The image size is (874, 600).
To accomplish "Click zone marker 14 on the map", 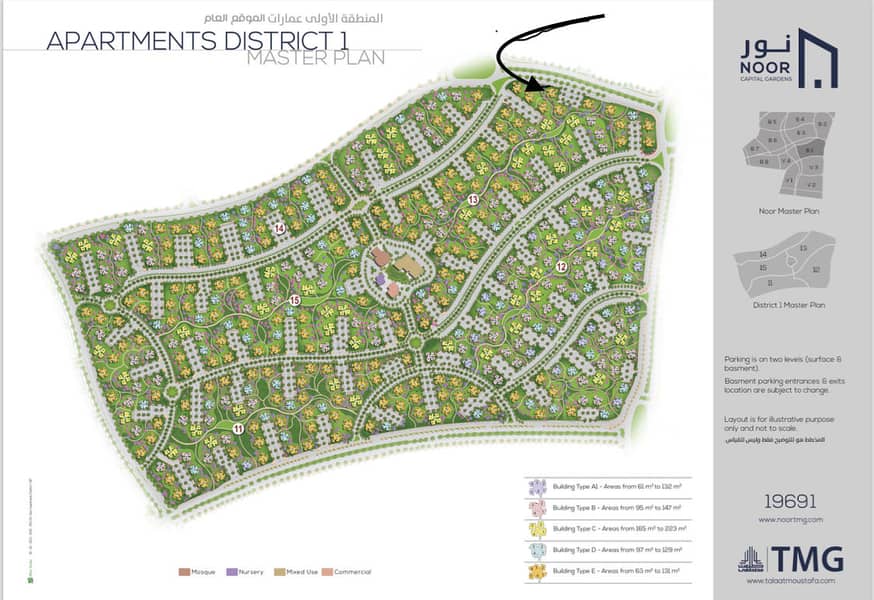I will (x=280, y=228).
